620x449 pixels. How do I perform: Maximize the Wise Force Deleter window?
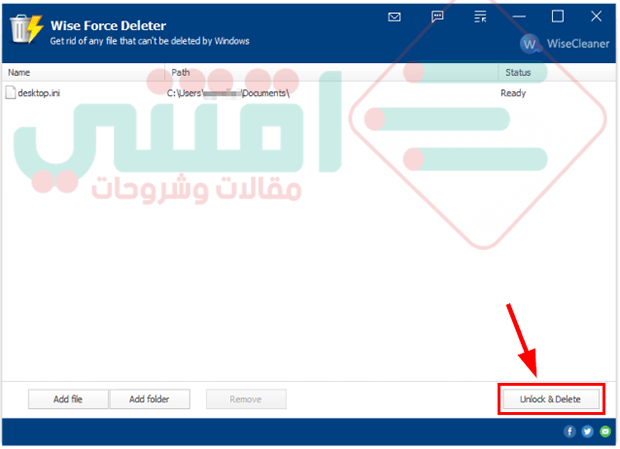pos(558,17)
